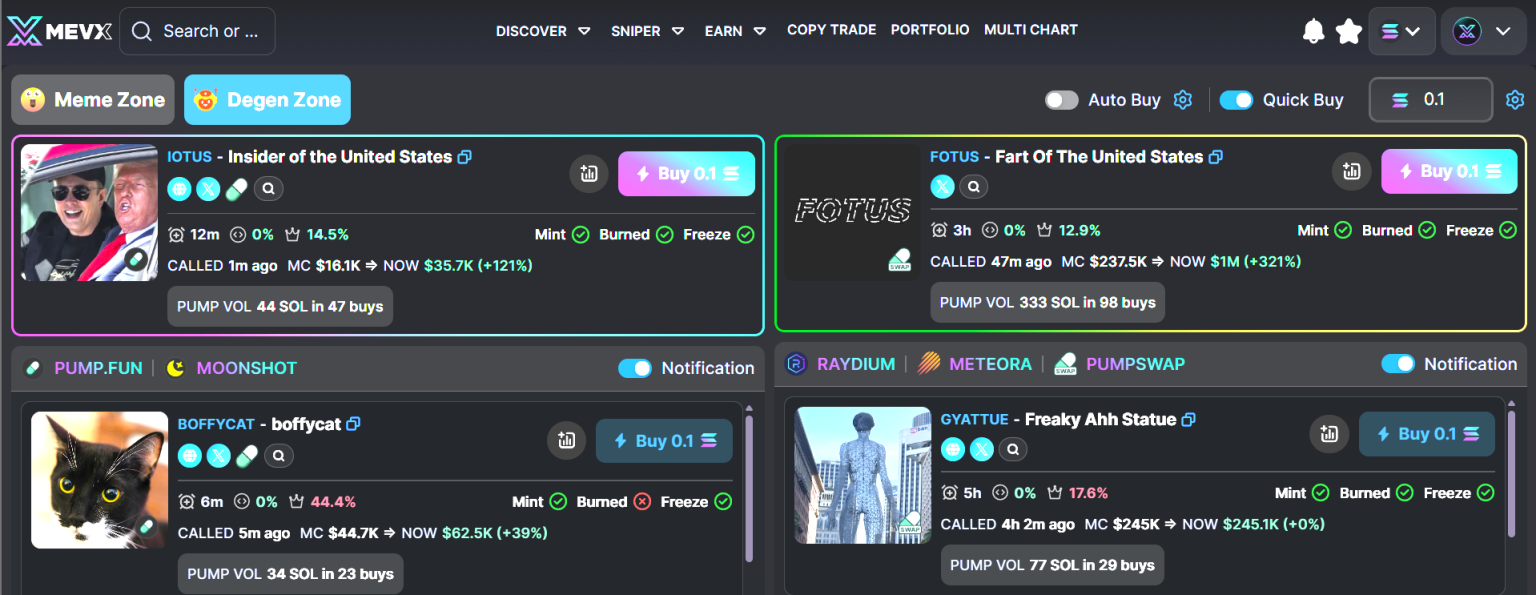The width and height of the screenshot is (1536, 595).
Task: Open the X (Twitter) icon on FOTUS card
Action: point(942,186)
